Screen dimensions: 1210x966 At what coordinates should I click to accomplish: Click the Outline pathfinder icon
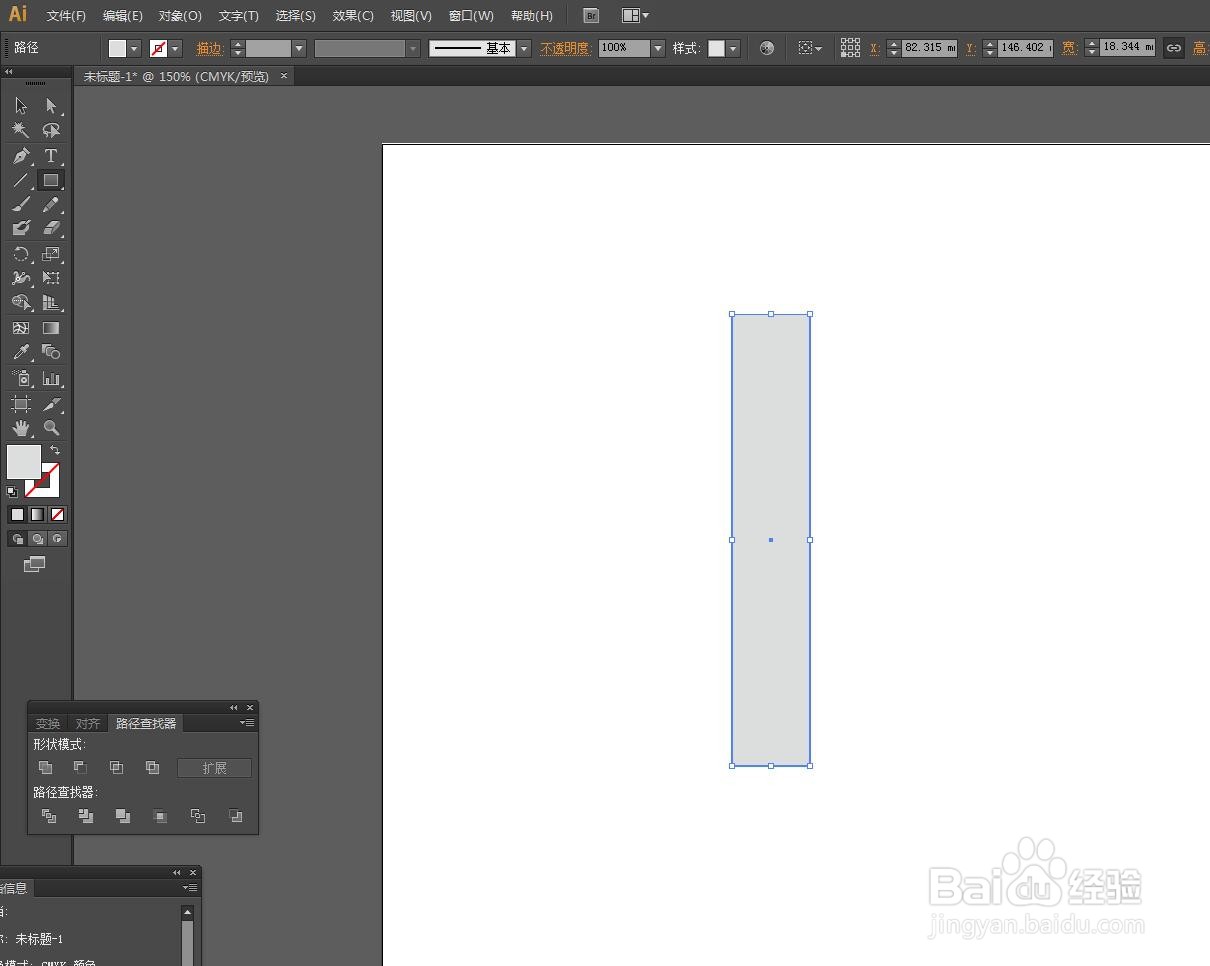pyautogui.click(x=197, y=816)
